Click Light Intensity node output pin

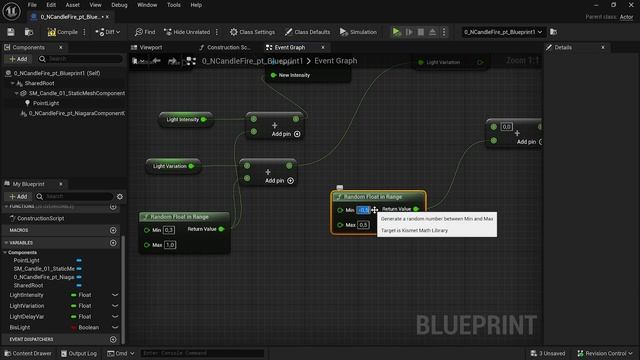point(203,120)
